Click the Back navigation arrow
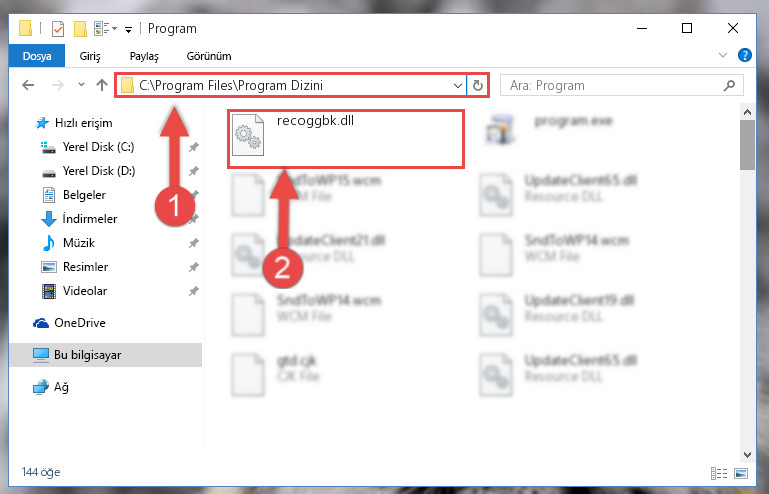The height and width of the screenshot is (494, 769). point(28,85)
